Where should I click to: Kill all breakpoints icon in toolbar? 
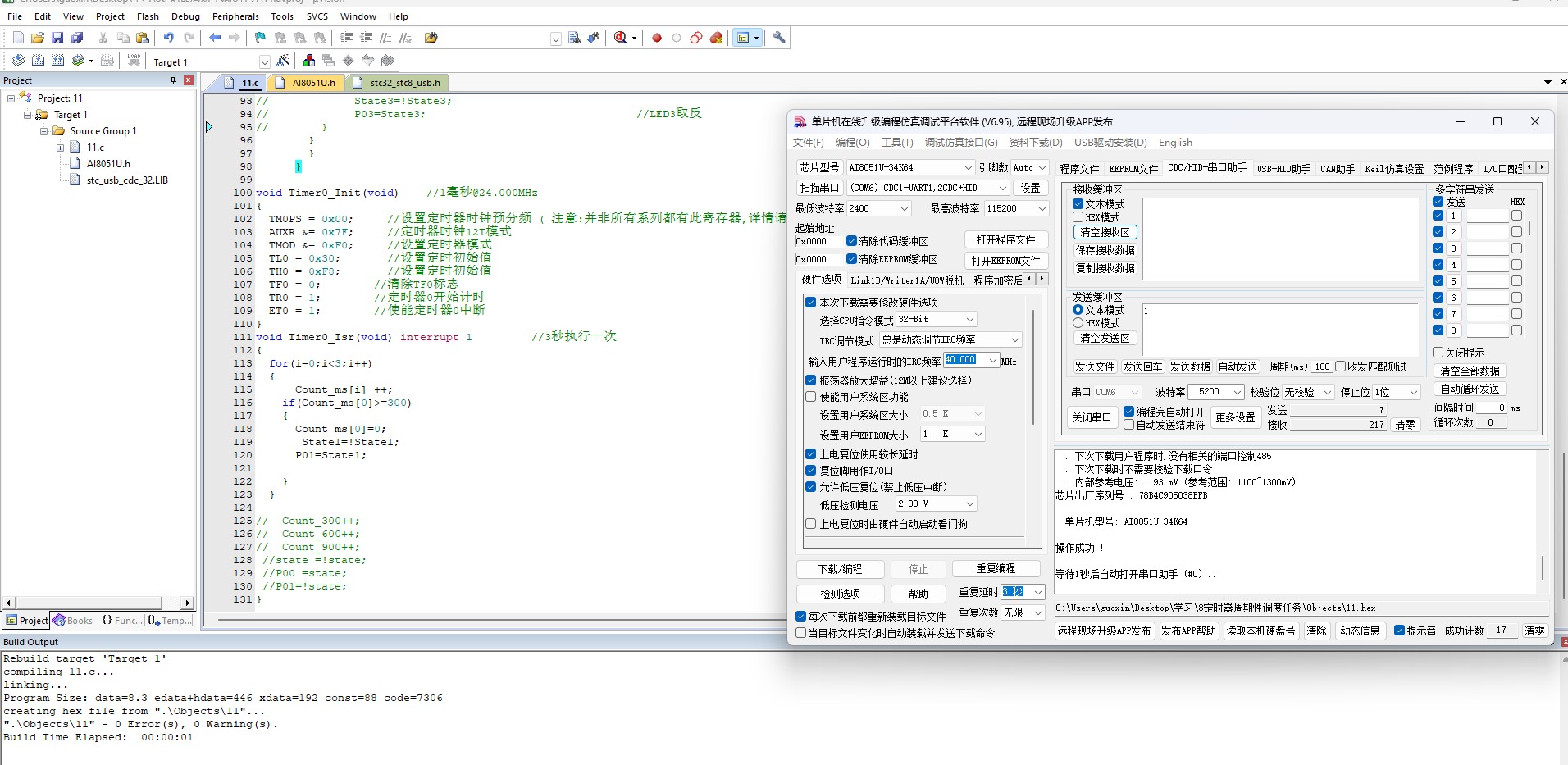(x=716, y=38)
